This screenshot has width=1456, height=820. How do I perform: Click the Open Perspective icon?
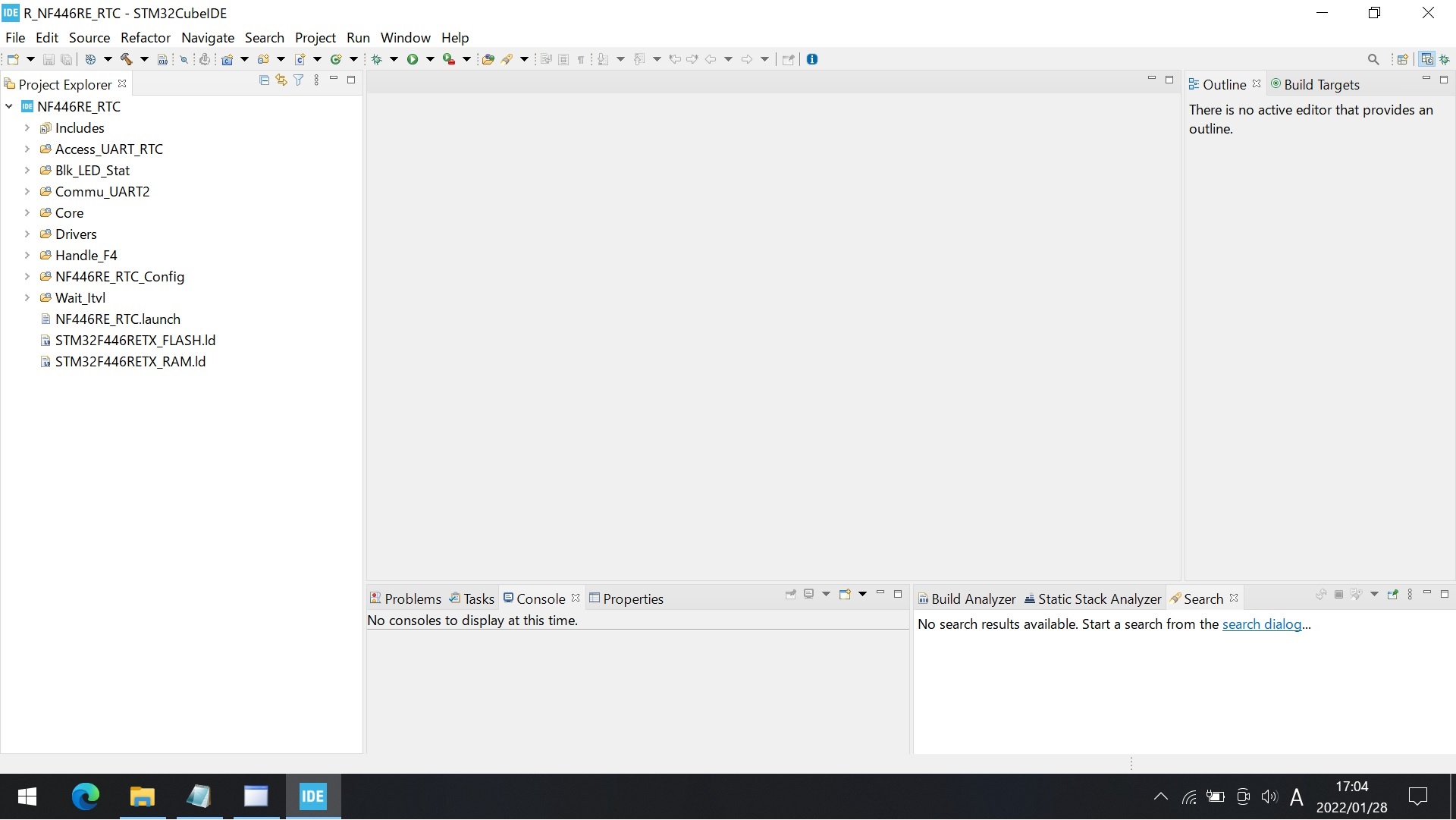tap(1403, 59)
